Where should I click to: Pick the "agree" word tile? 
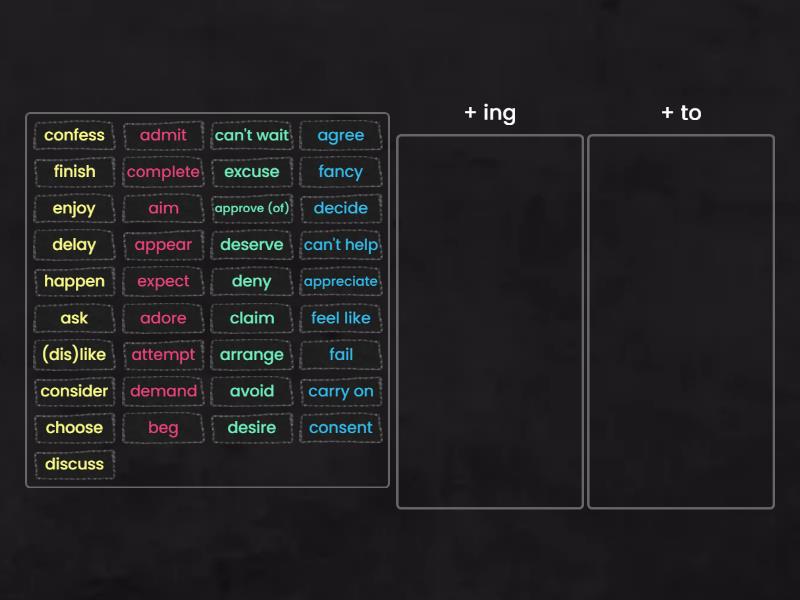[x=340, y=135]
